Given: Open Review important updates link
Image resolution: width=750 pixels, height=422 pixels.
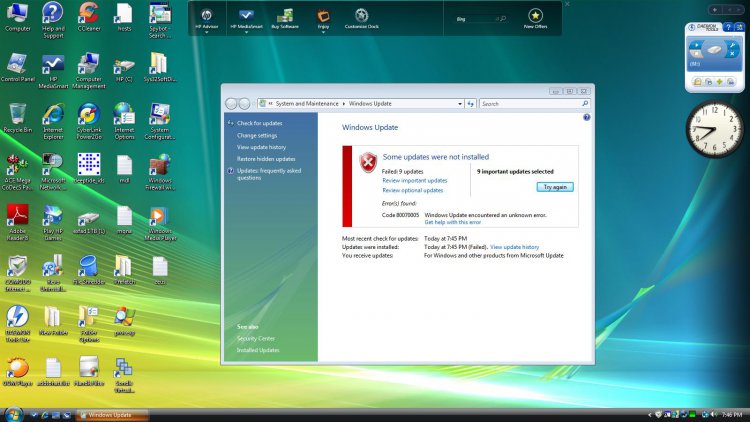Looking at the screenshot, I should 415,180.
